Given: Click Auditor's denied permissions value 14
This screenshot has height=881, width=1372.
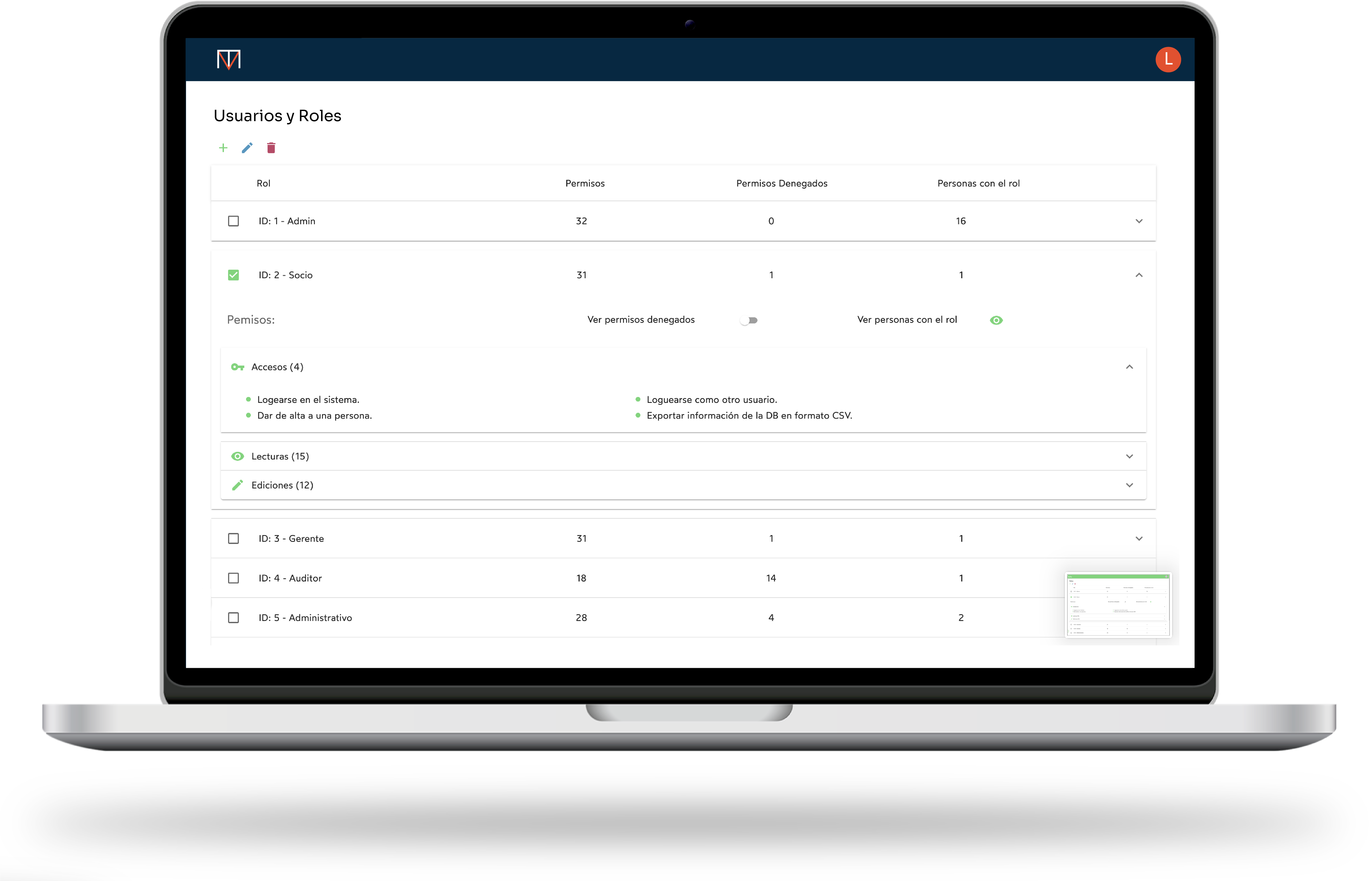Looking at the screenshot, I should click(x=771, y=578).
